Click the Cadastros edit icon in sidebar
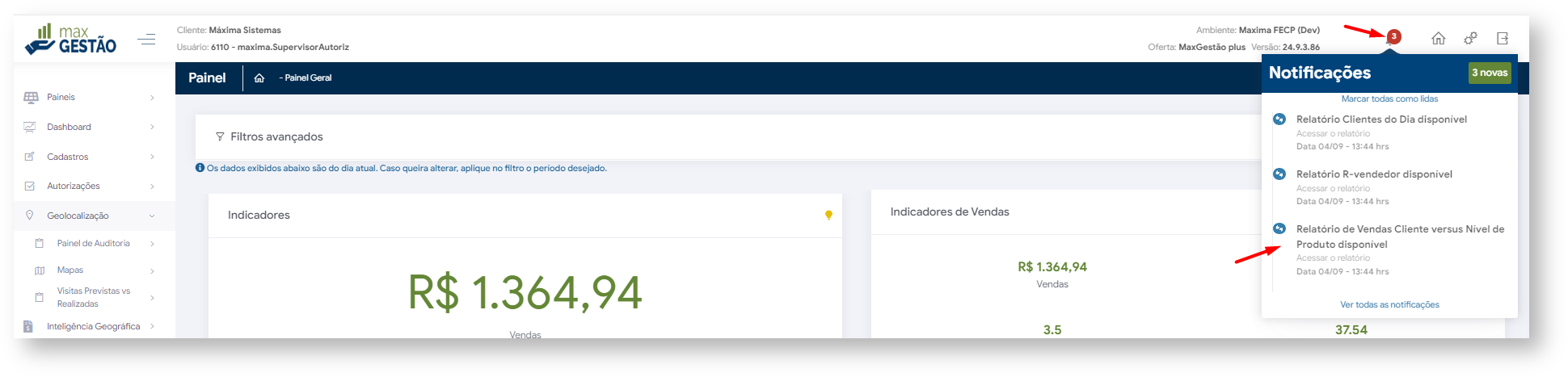This screenshot has height=377, width=1568. pyautogui.click(x=30, y=157)
